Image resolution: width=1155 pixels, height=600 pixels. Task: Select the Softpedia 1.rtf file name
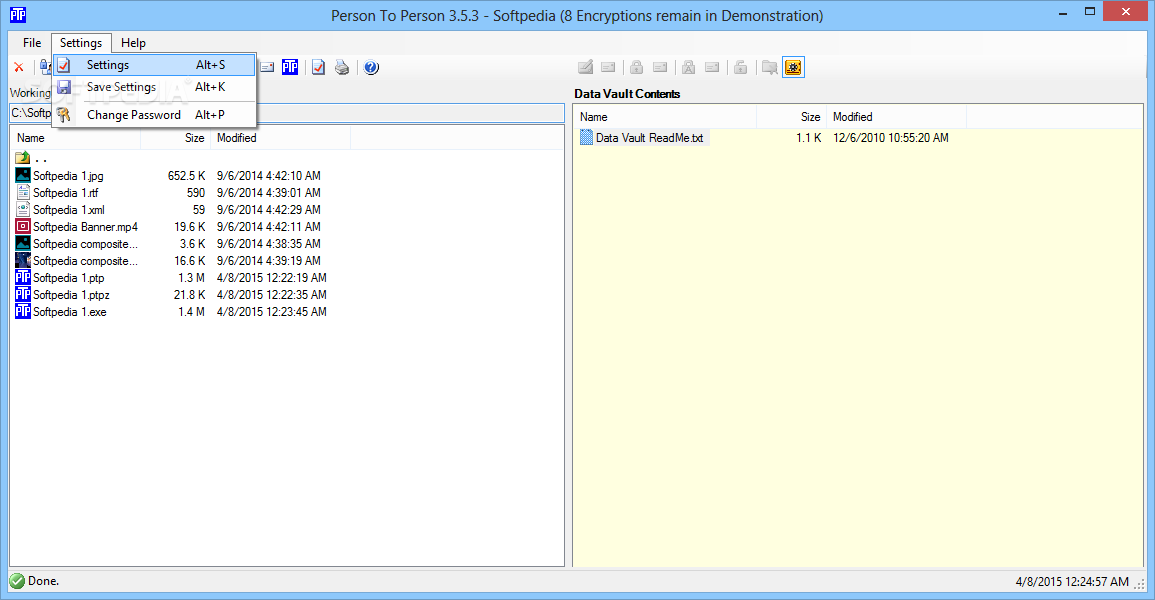(66, 192)
